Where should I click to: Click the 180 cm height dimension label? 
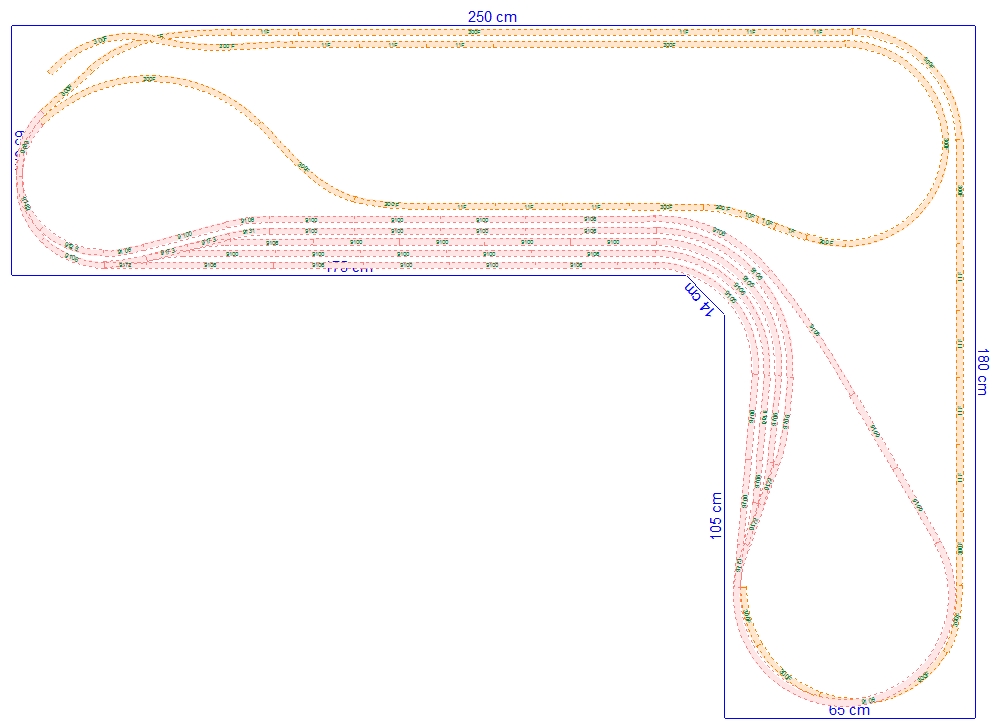tap(982, 372)
